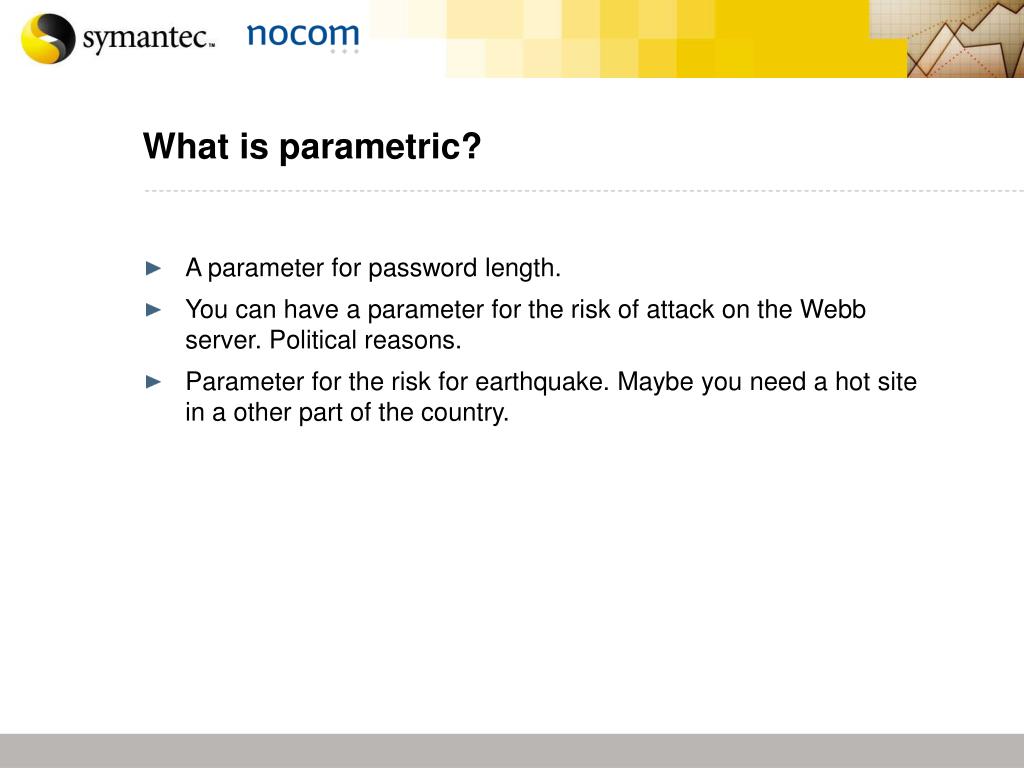The height and width of the screenshot is (768, 1024).
Task: Click the arrow bullet before password length
Action: coord(153,268)
